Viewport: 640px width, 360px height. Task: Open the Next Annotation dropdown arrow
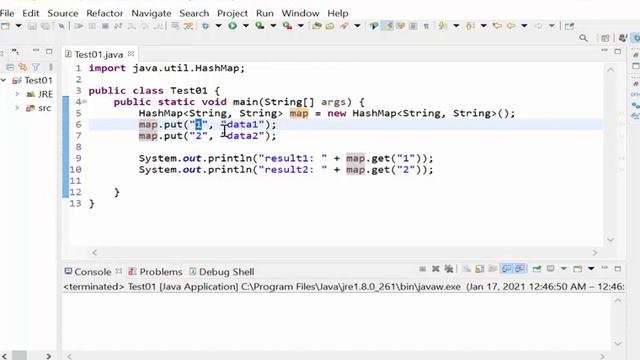click(x=456, y=26)
